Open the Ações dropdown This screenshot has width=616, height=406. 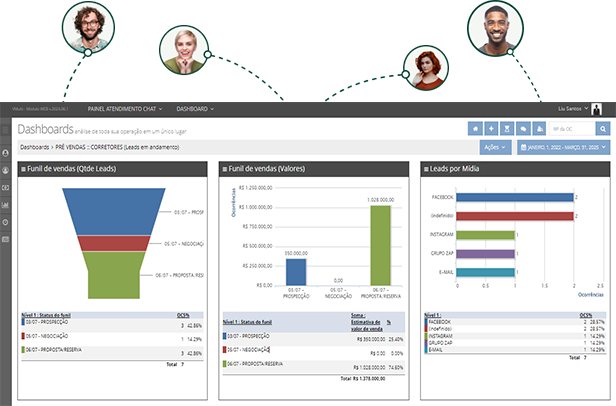[x=493, y=147]
